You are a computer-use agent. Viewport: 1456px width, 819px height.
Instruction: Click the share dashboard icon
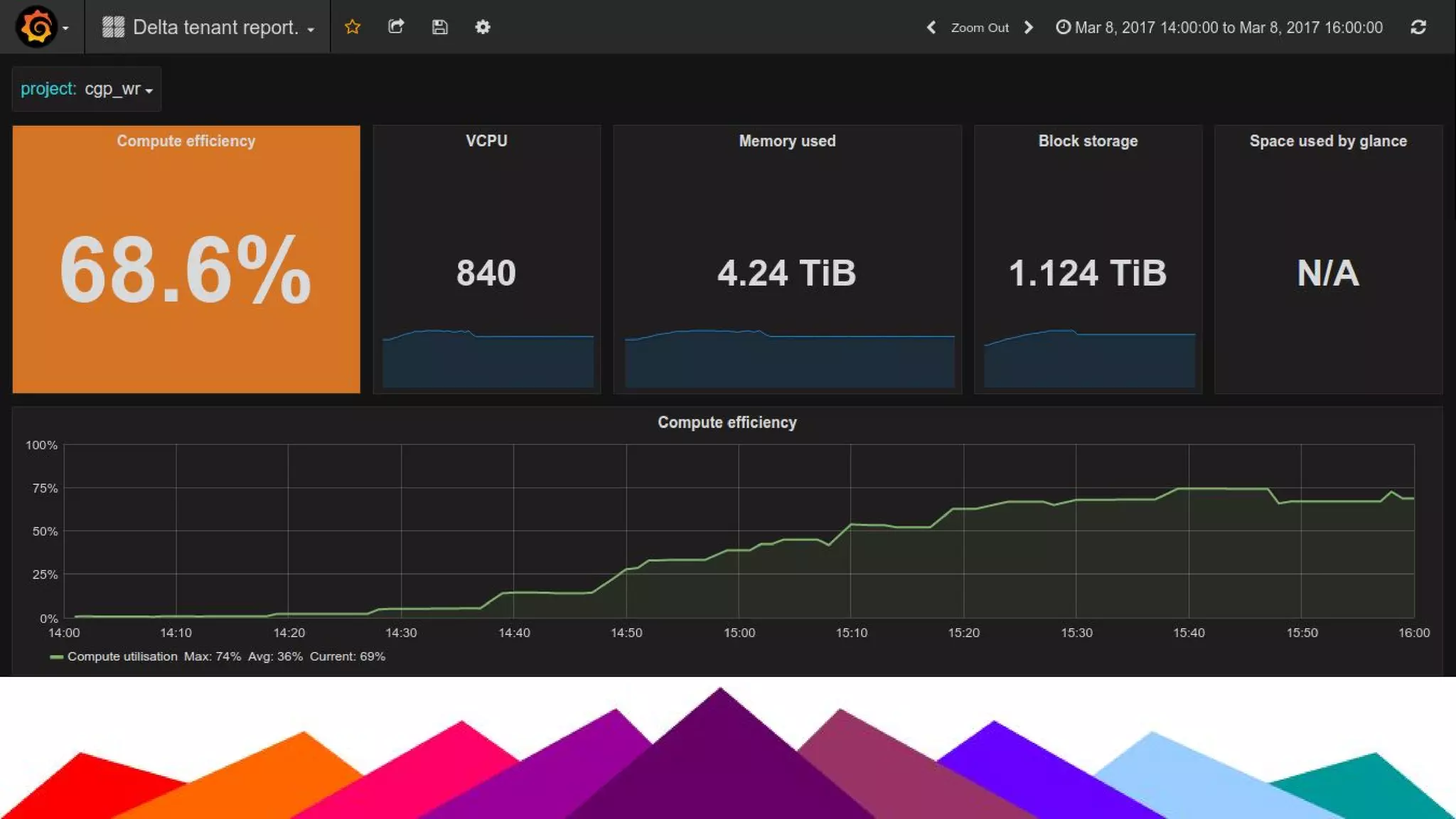tap(396, 27)
